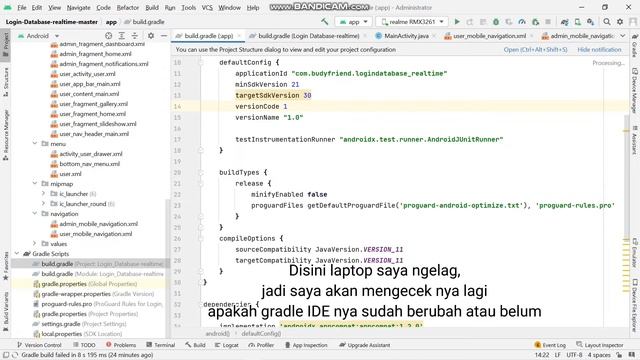The image size is (640, 360).
Task: Open the File menu
Action: pyautogui.click(x=22, y=7)
